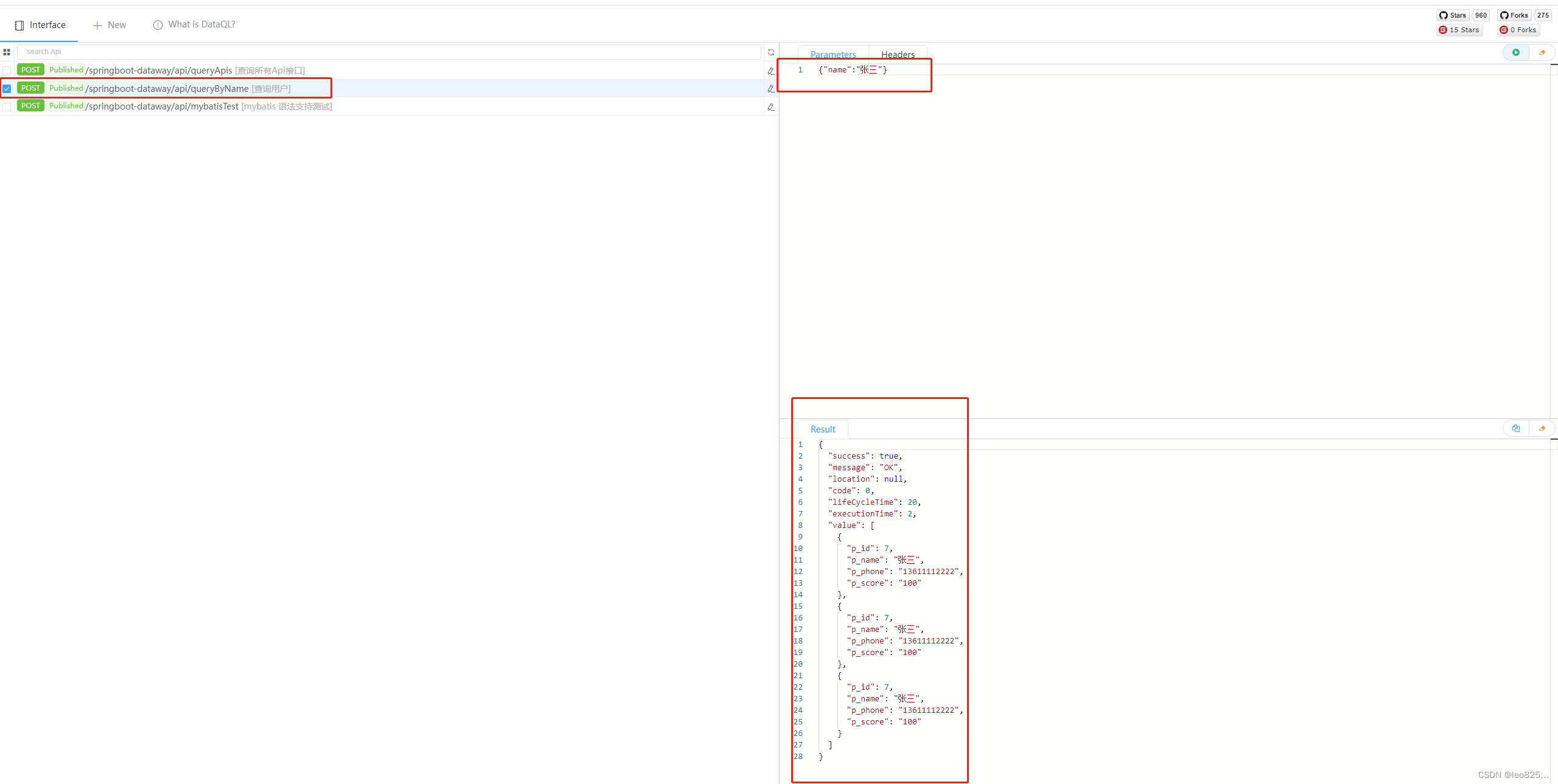Open the What is DataQL? tab
This screenshot has height=784, width=1558.
[194, 25]
